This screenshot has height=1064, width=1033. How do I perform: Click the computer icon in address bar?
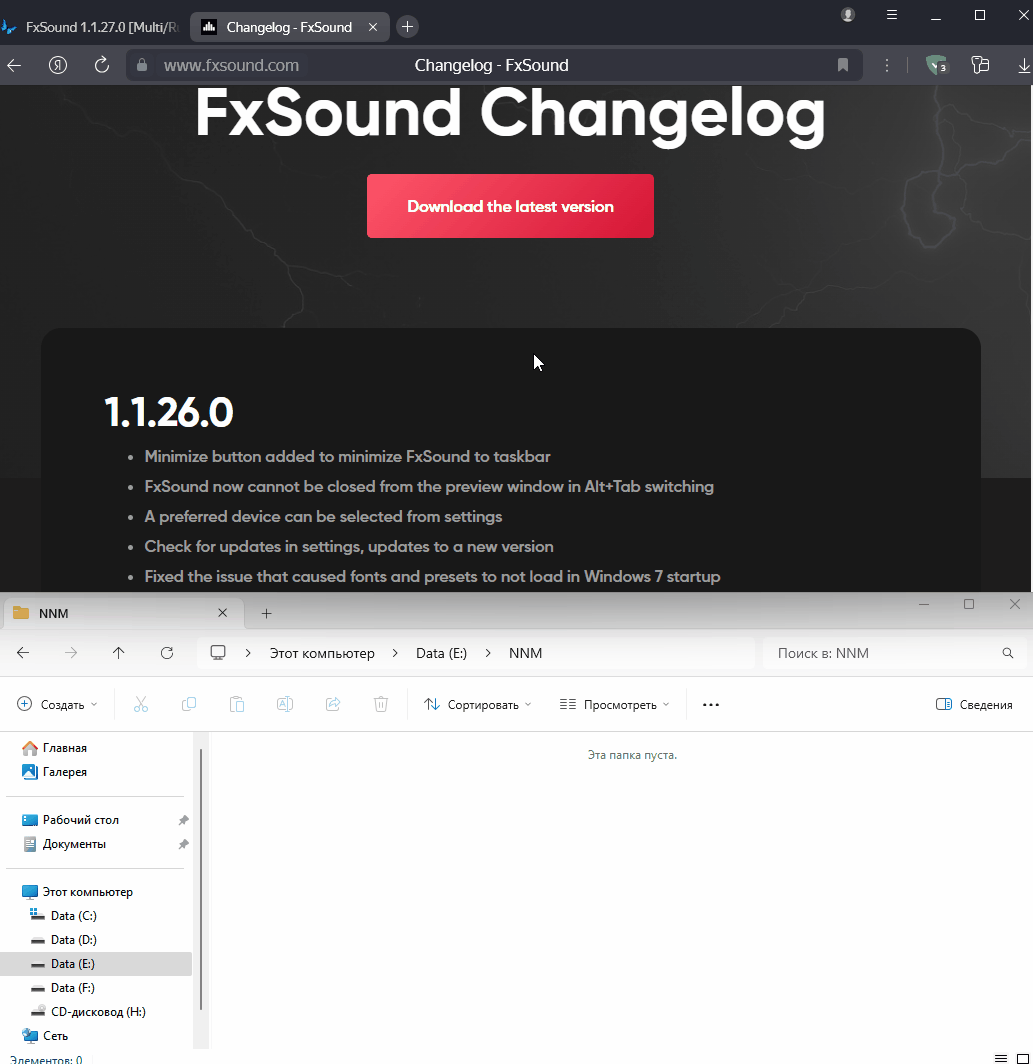[x=218, y=653]
